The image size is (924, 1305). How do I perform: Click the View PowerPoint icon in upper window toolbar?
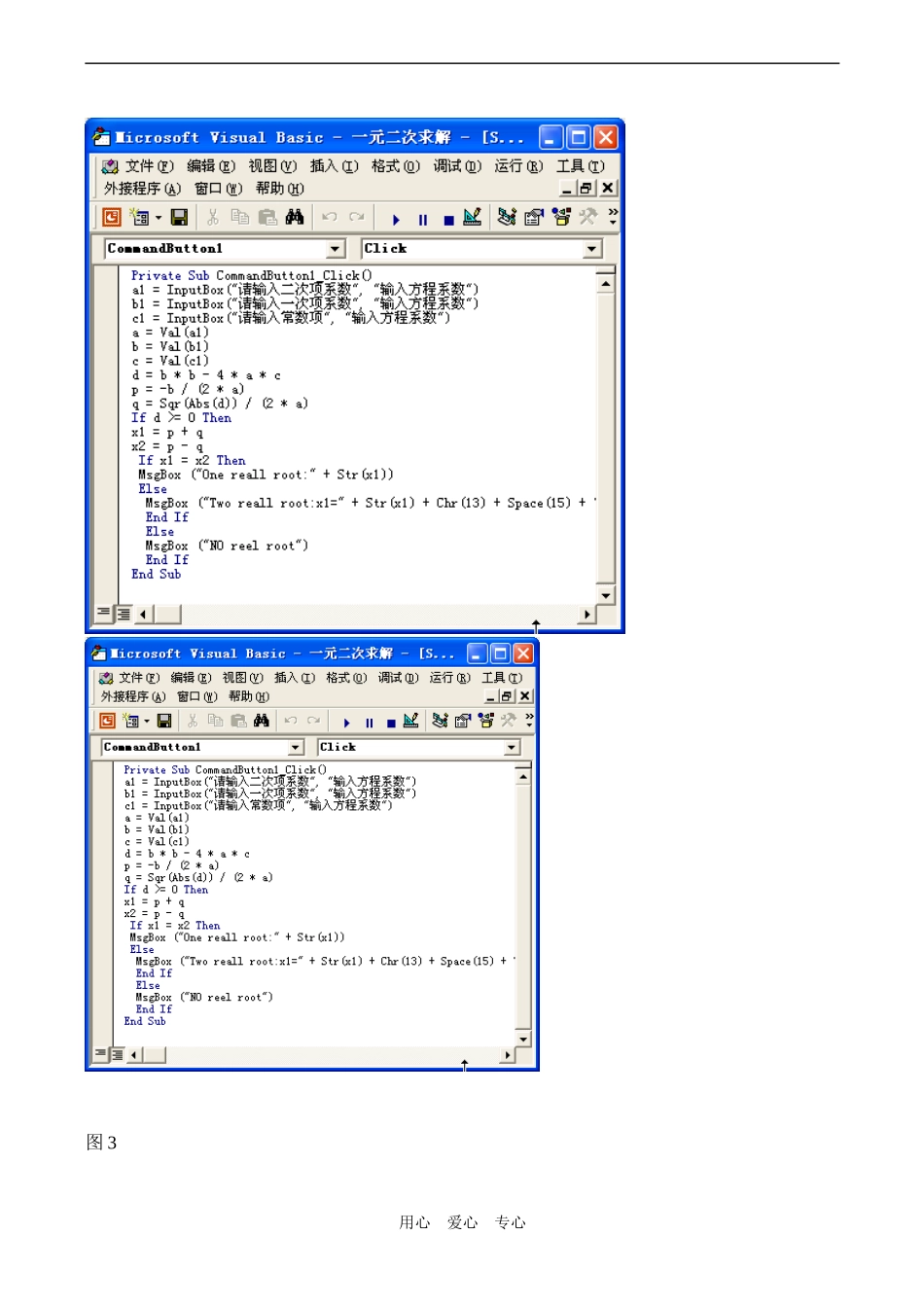click(x=111, y=218)
